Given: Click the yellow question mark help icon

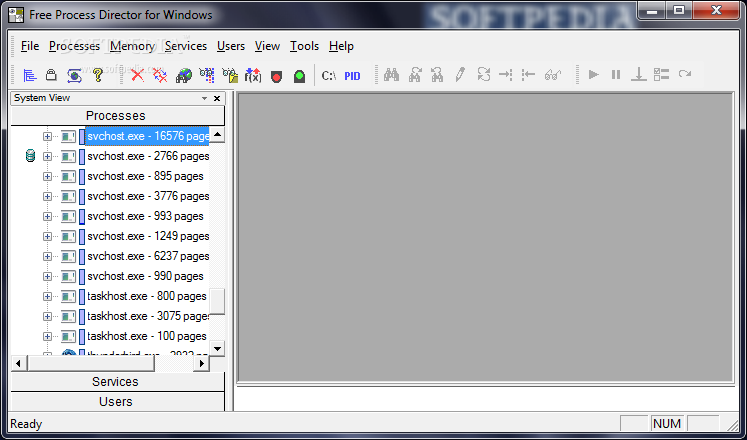Looking at the screenshot, I should click(98, 75).
